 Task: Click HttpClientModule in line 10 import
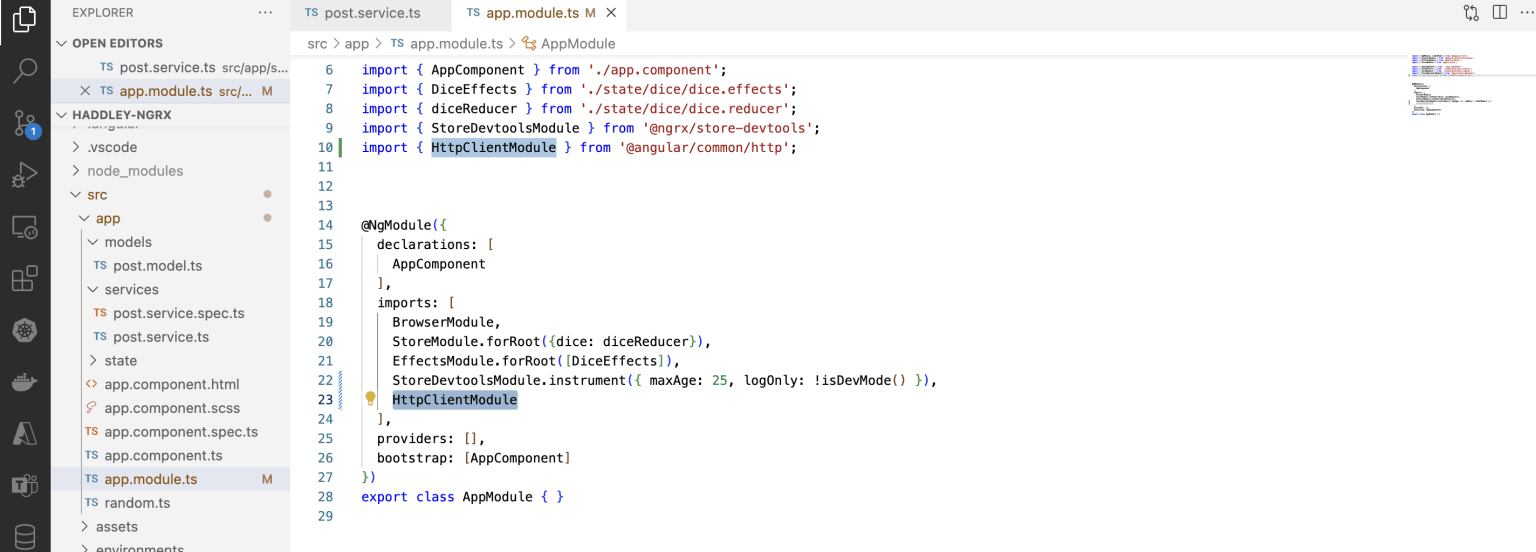click(494, 148)
